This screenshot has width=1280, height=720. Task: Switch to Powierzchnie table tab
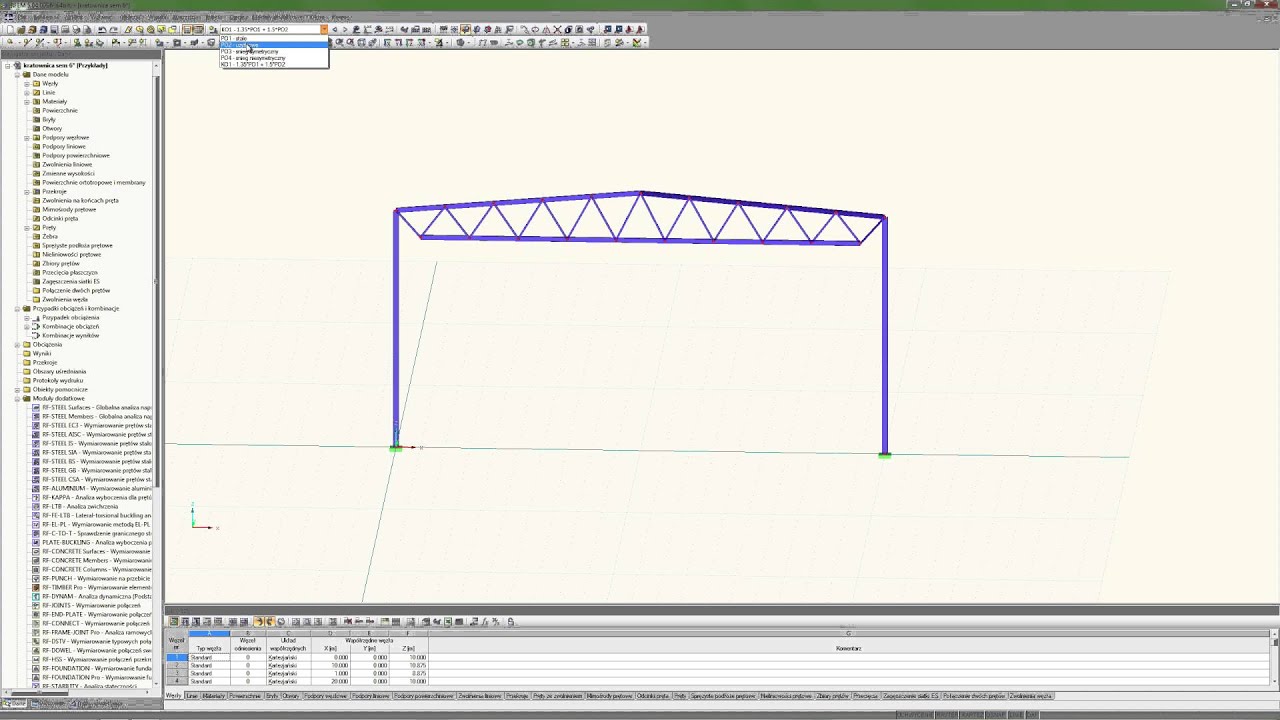pos(246,695)
